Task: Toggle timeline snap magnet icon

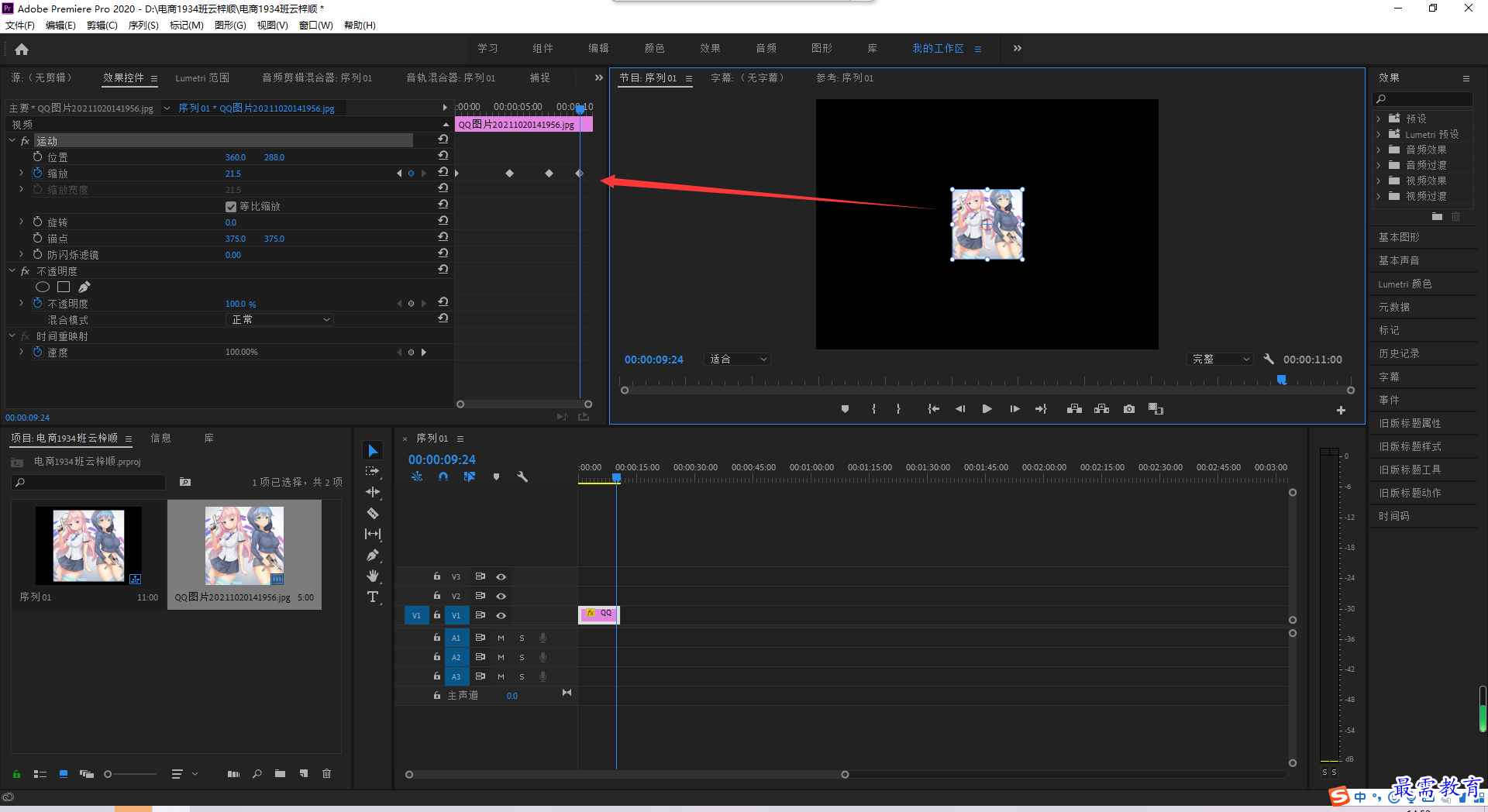Action: 443,477
